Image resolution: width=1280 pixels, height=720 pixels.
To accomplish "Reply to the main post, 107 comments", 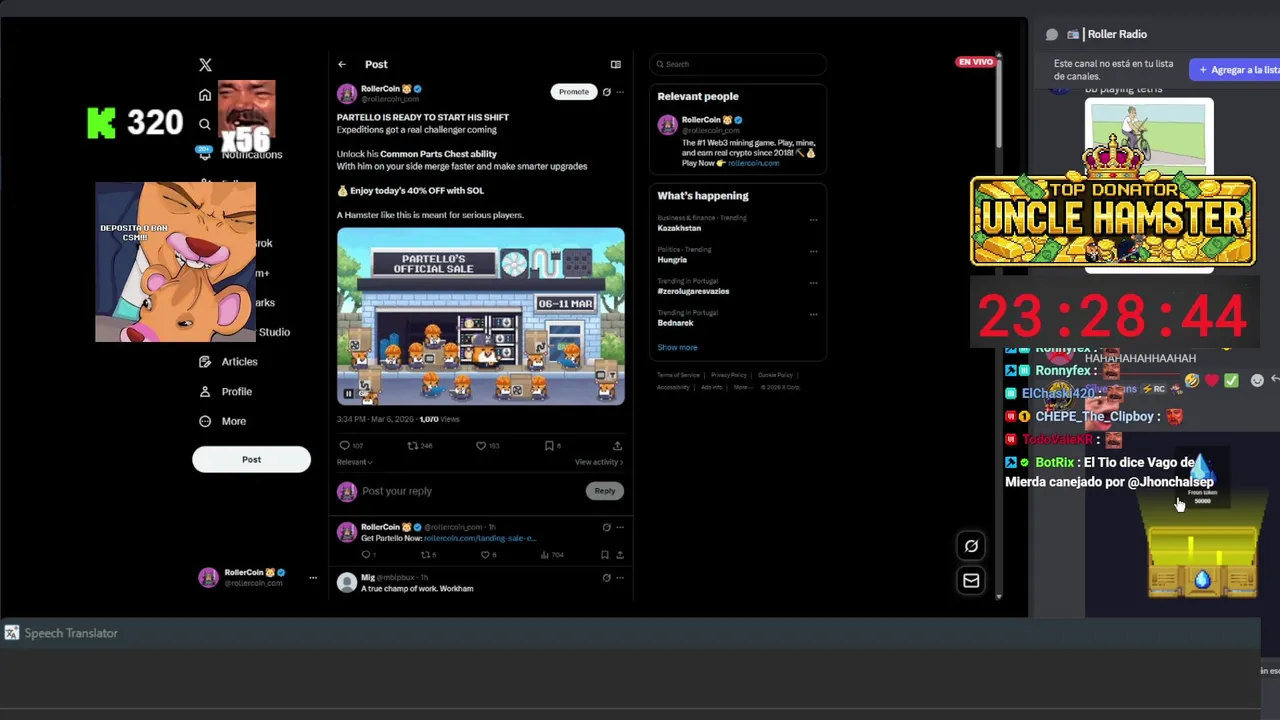I will tap(351, 446).
